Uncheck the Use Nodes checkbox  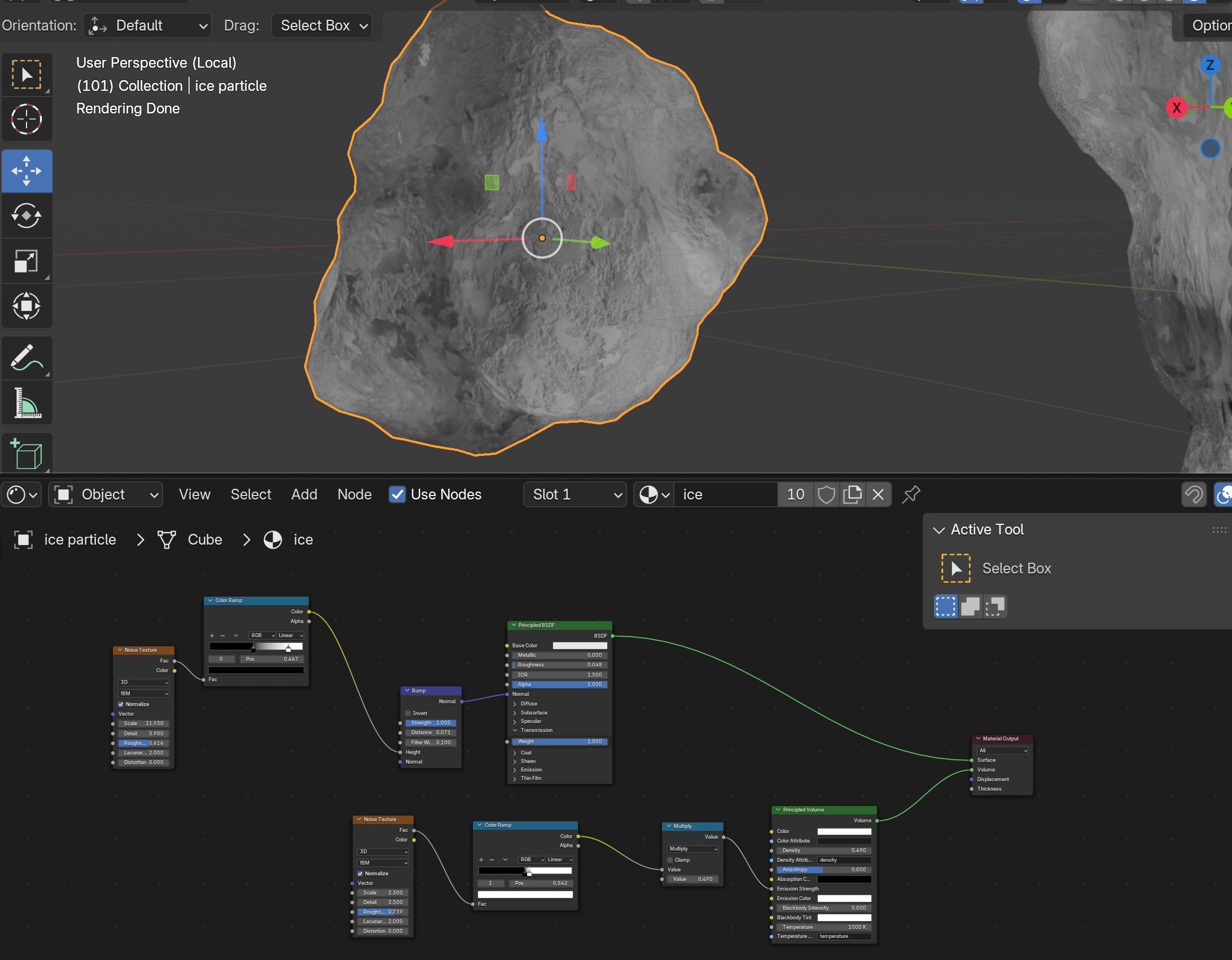coord(397,495)
